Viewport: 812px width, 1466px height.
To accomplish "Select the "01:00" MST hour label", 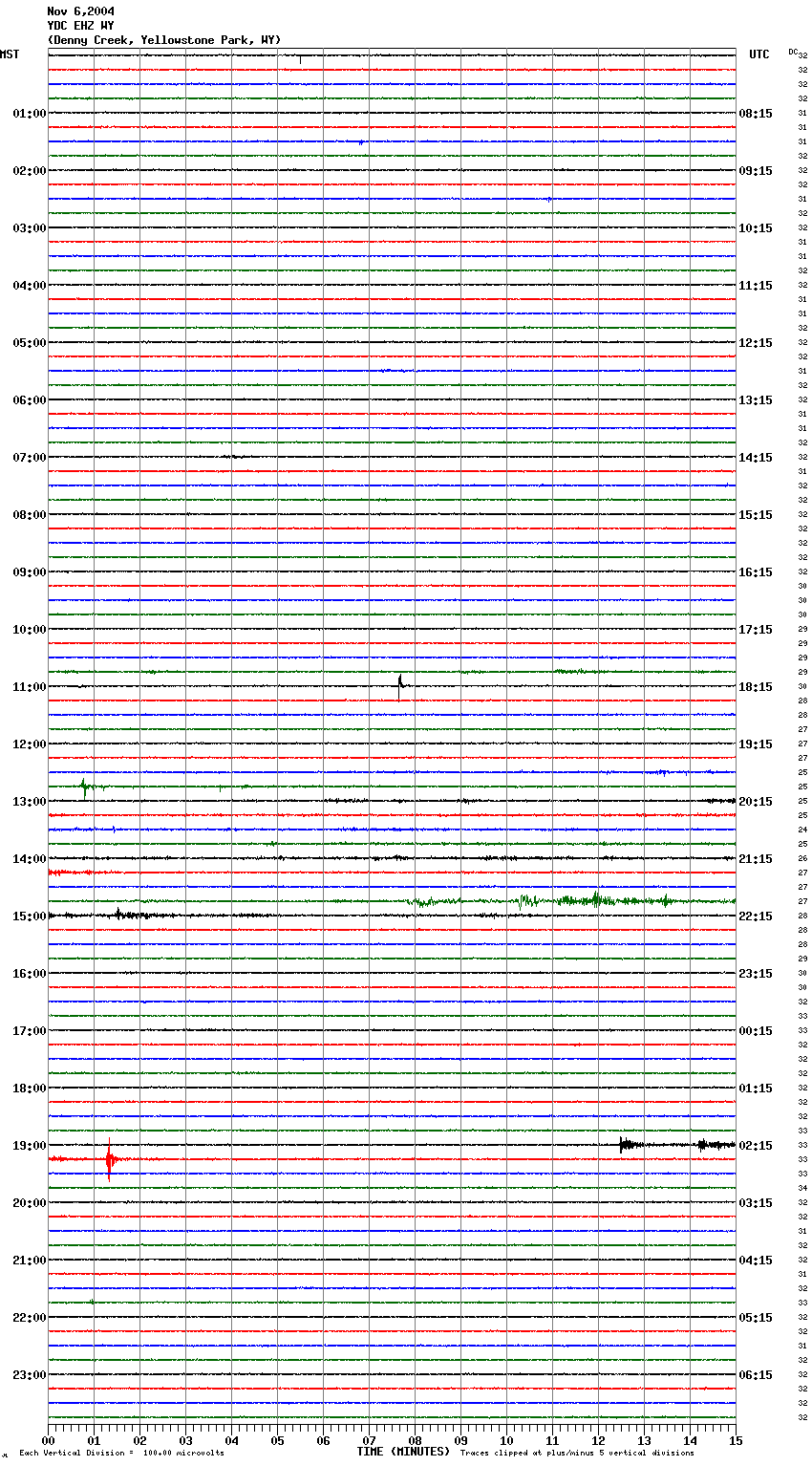I will [x=30, y=114].
